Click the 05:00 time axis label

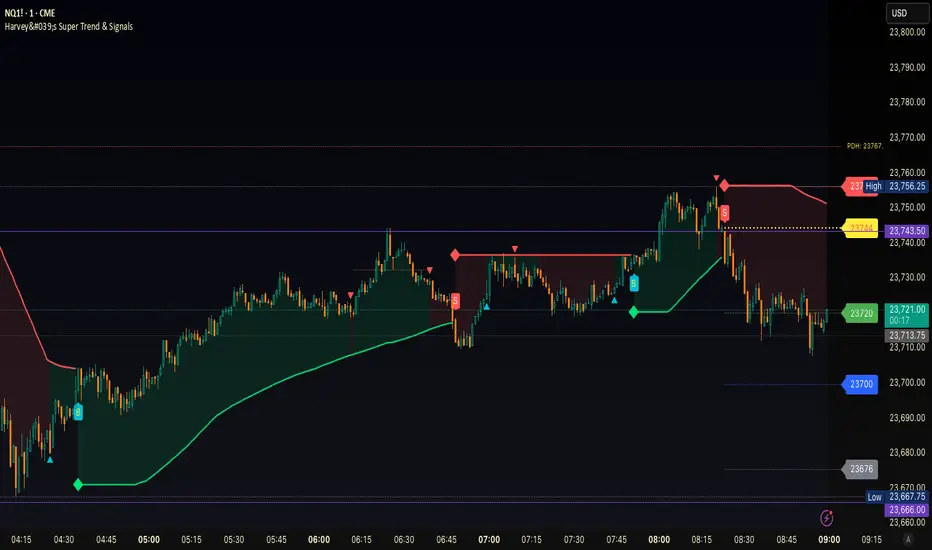[149, 540]
